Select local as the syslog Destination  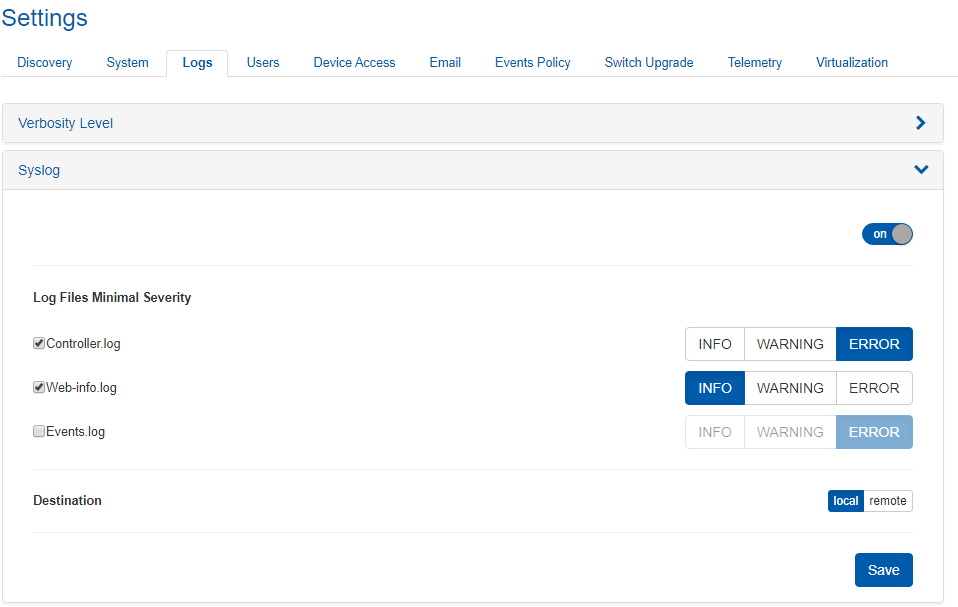(845, 501)
